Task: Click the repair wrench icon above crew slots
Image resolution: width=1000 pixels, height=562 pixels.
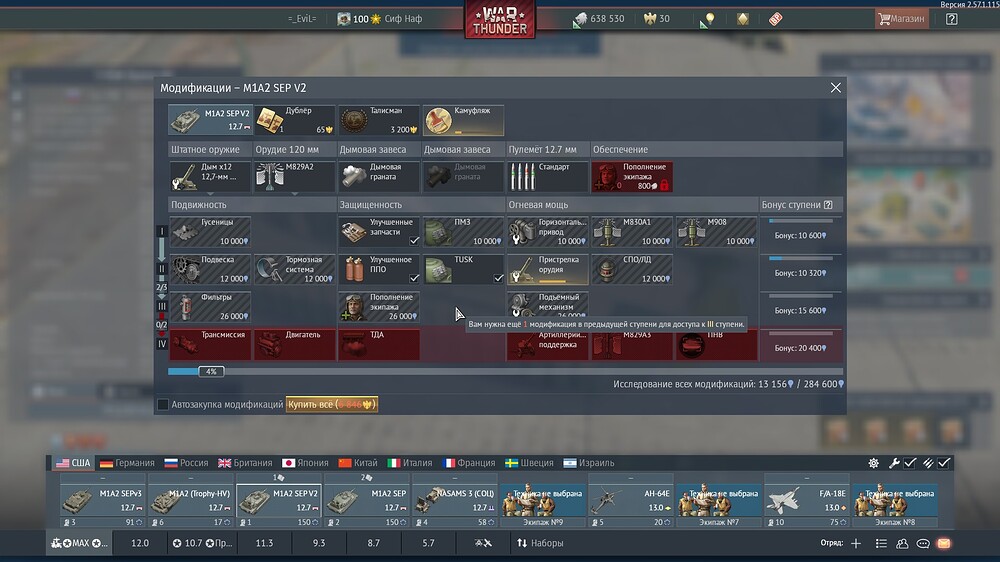Action: tap(894, 463)
